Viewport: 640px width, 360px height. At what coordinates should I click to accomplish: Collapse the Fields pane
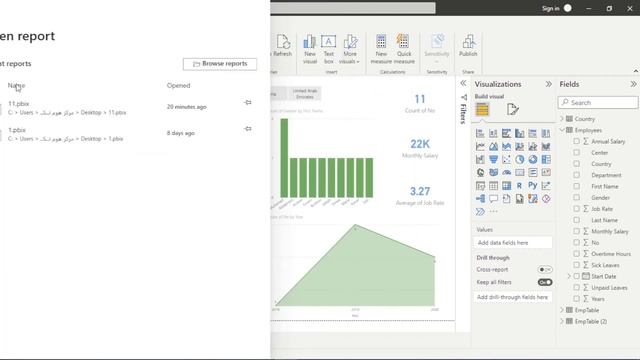(x=633, y=84)
